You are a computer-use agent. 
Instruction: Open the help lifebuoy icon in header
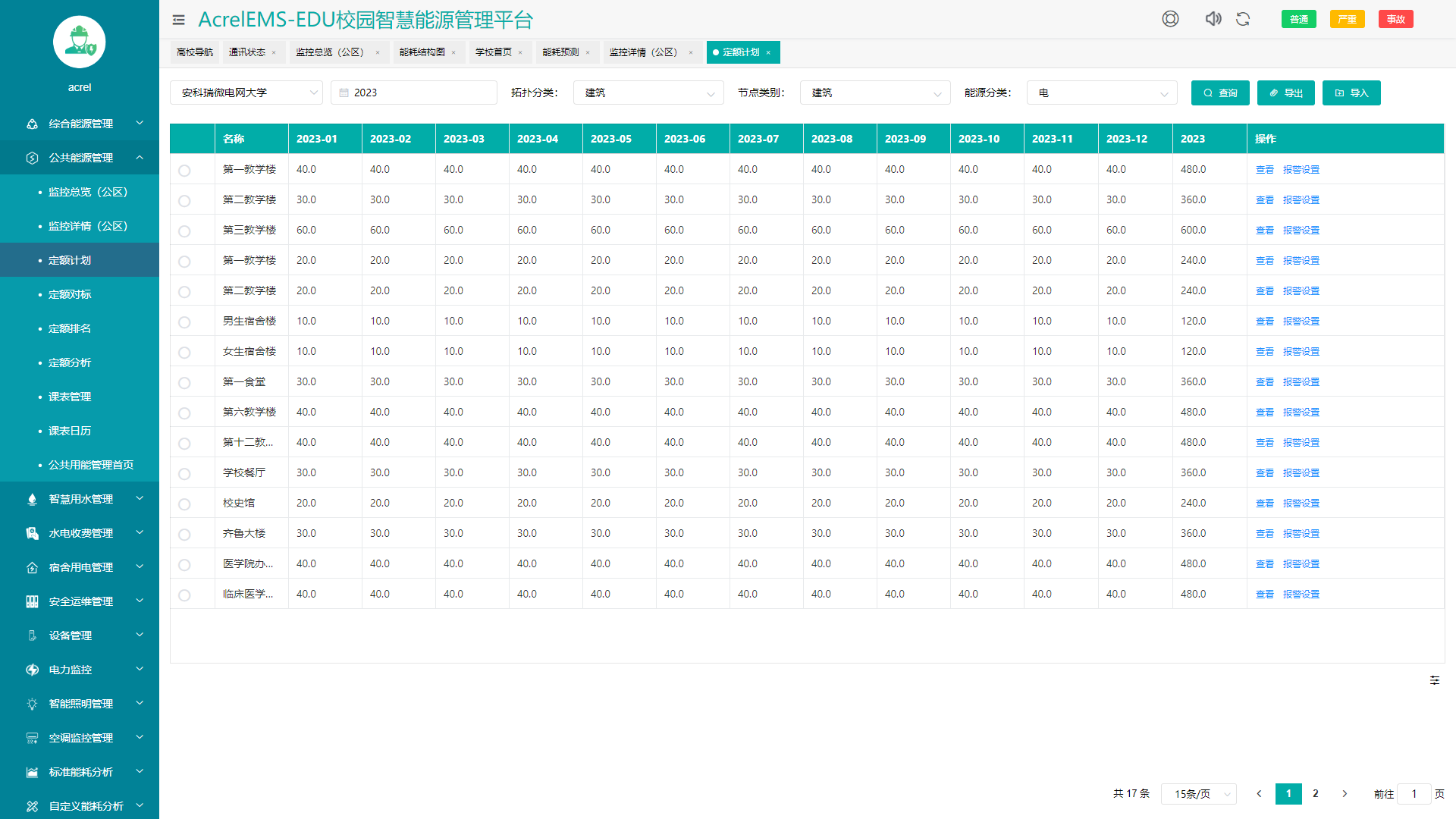[1170, 19]
